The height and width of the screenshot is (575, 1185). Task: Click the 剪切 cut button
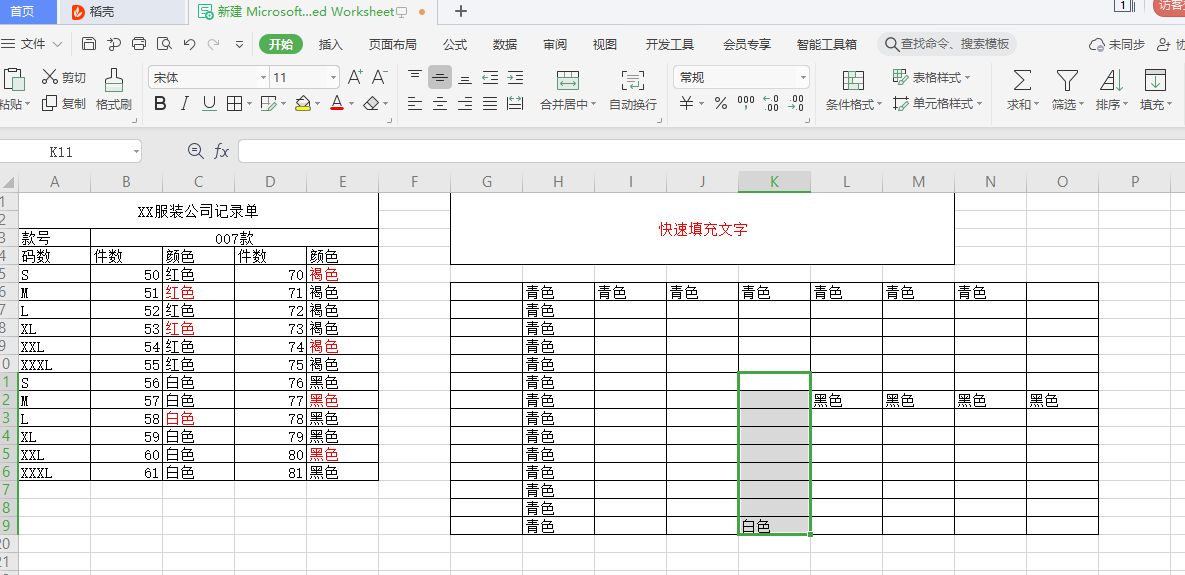(x=63, y=77)
